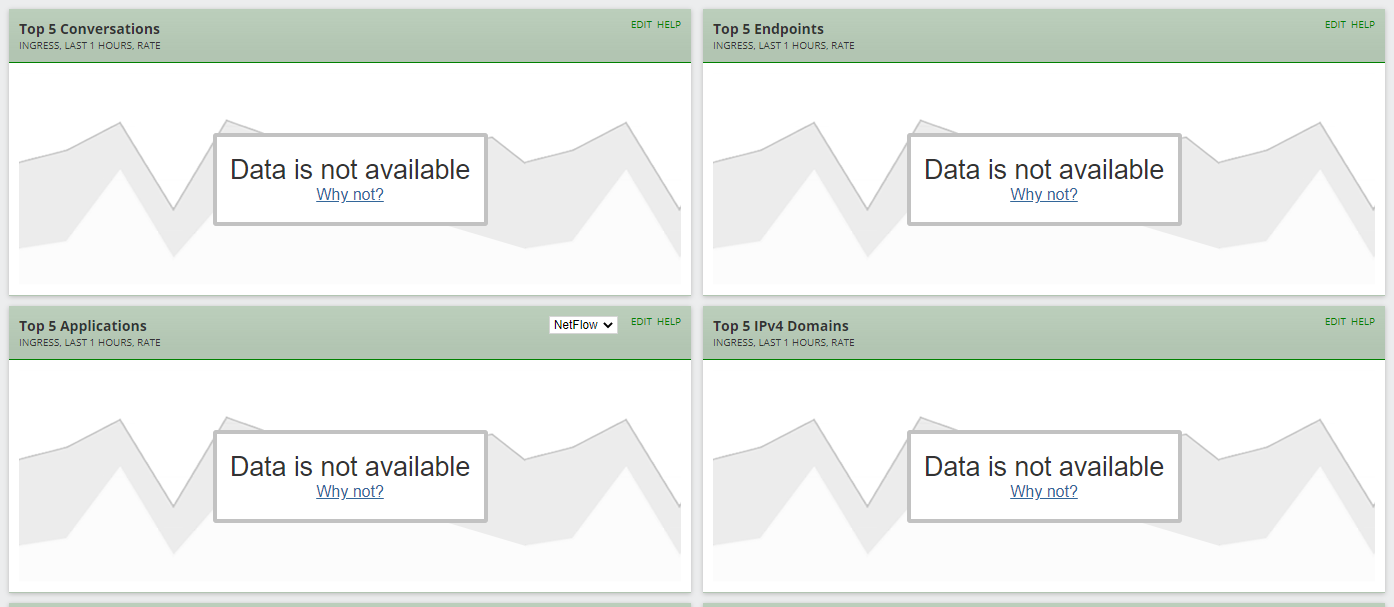Click EDIT on the Top 5 Conversations widget
This screenshot has width=1394, height=607.
tap(640, 24)
